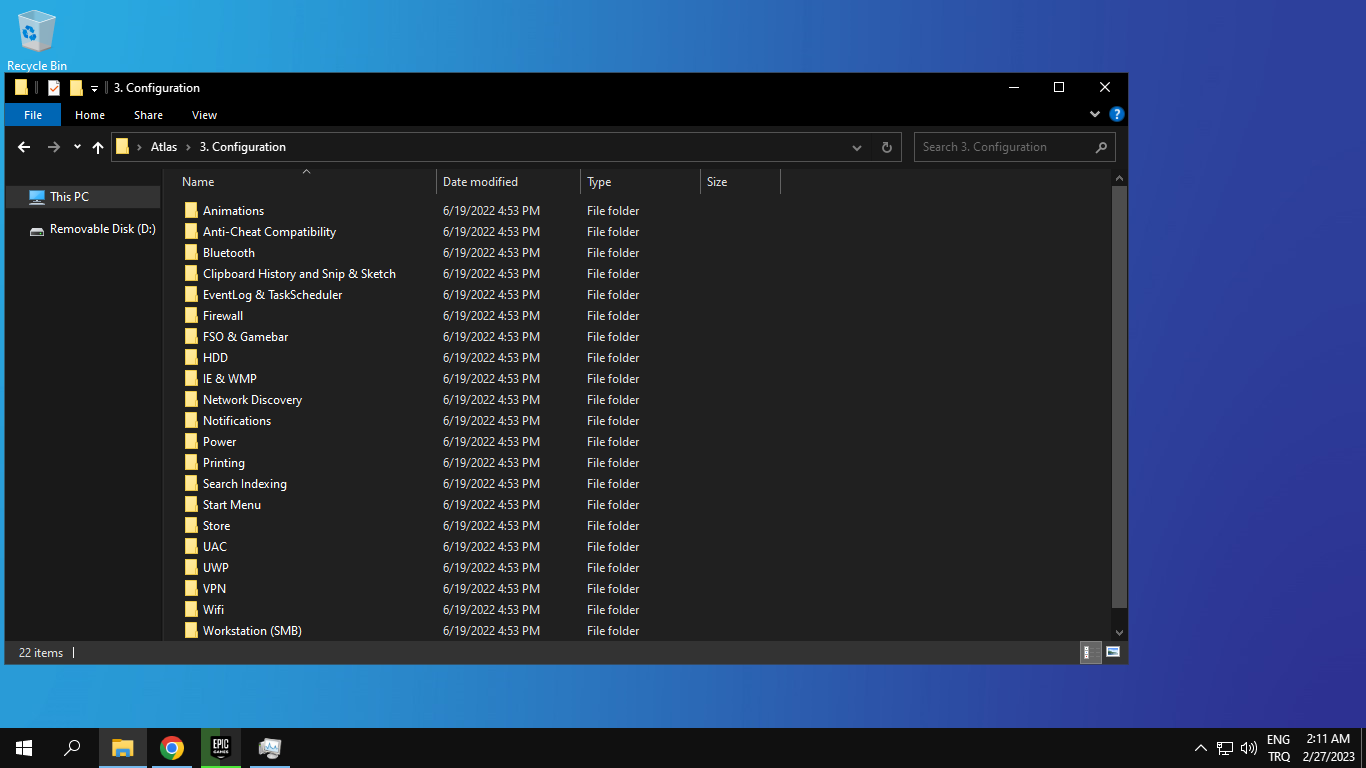
Task: Switch to the Share ribbon tab
Action: click(x=148, y=115)
